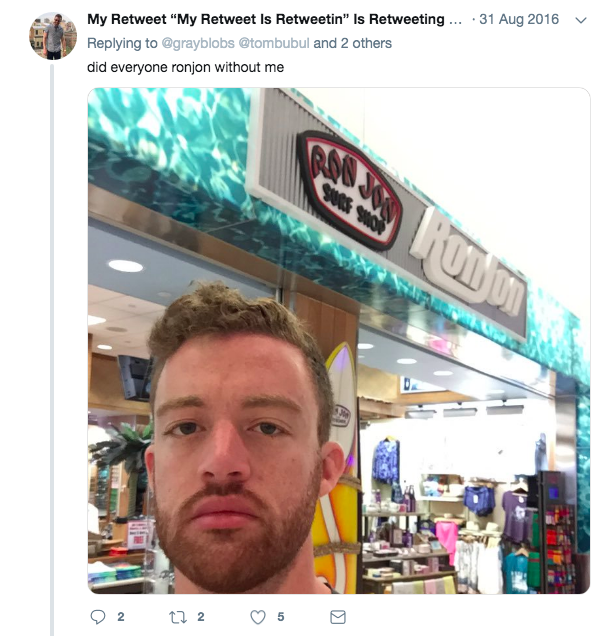Retweet using the retweet arrows icon

(x=178, y=617)
